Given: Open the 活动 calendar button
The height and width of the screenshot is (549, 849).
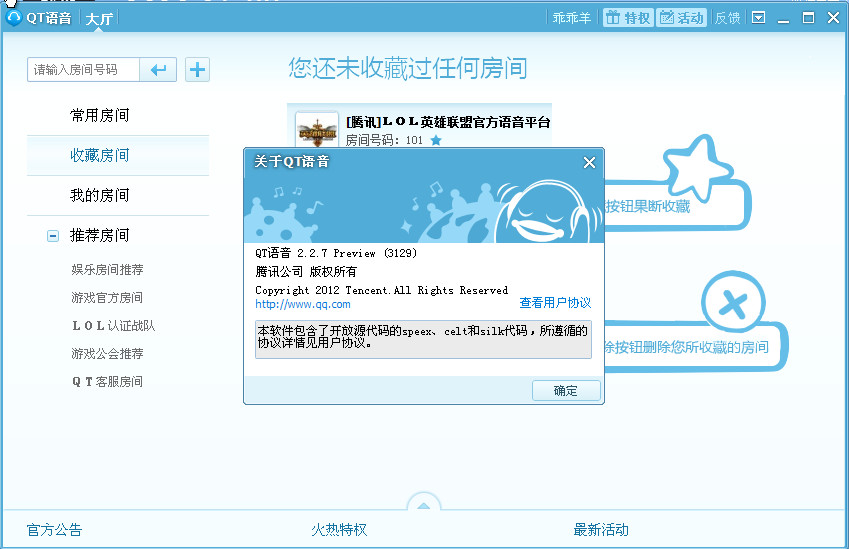Looking at the screenshot, I should [681, 18].
